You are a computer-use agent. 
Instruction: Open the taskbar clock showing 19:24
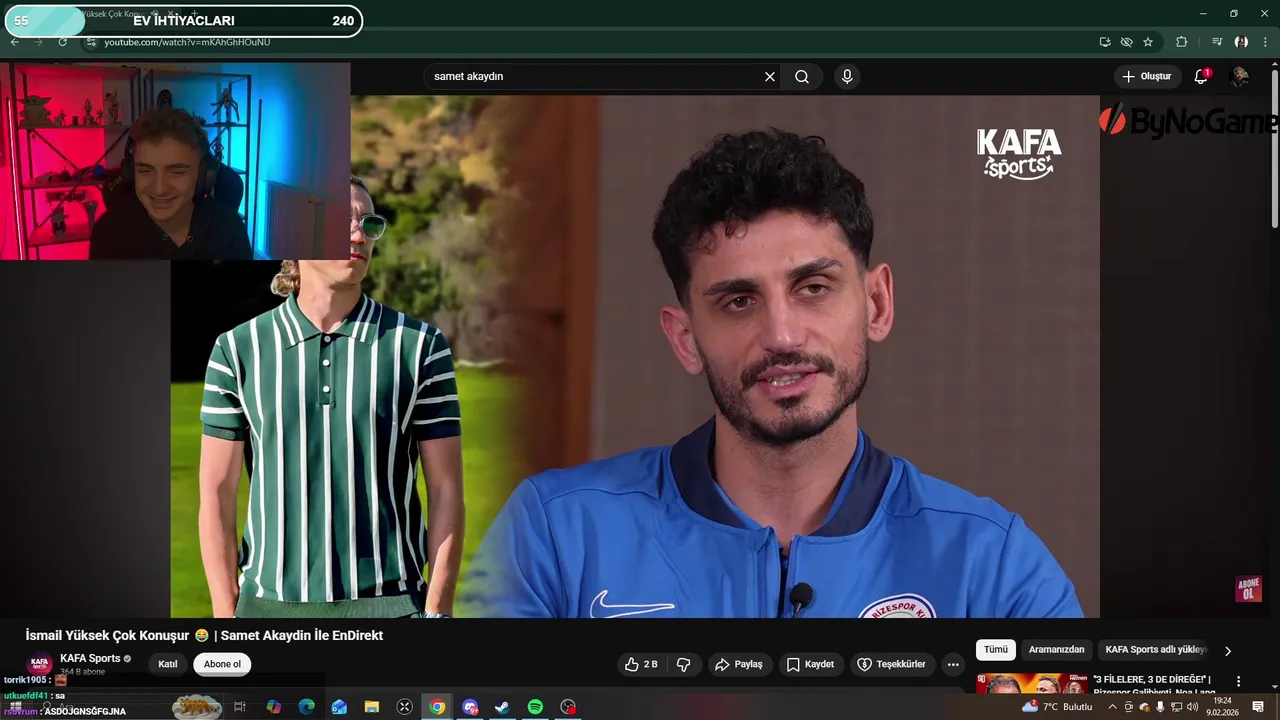click(1221, 707)
